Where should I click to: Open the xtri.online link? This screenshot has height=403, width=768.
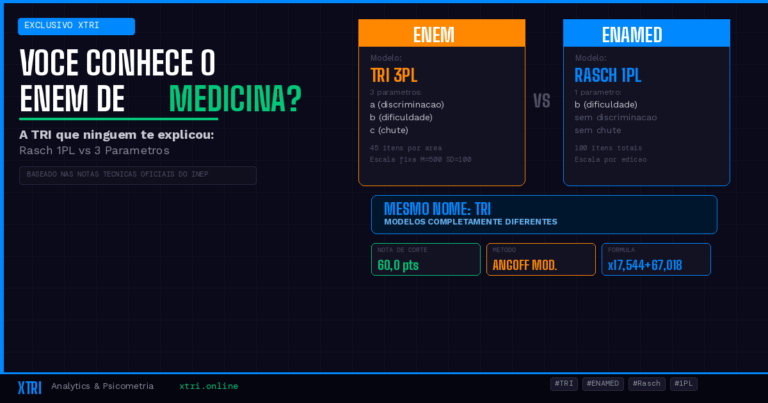pyautogui.click(x=208, y=386)
